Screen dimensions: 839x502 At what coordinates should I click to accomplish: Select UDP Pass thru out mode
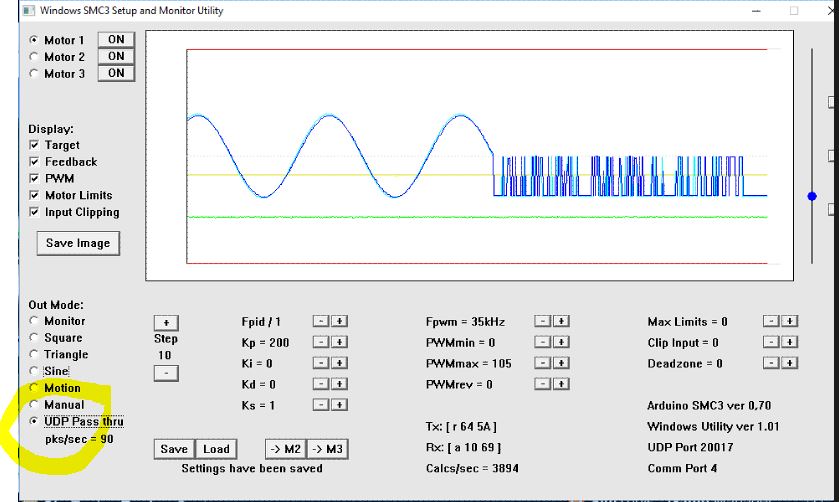pyautogui.click(x=34, y=421)
